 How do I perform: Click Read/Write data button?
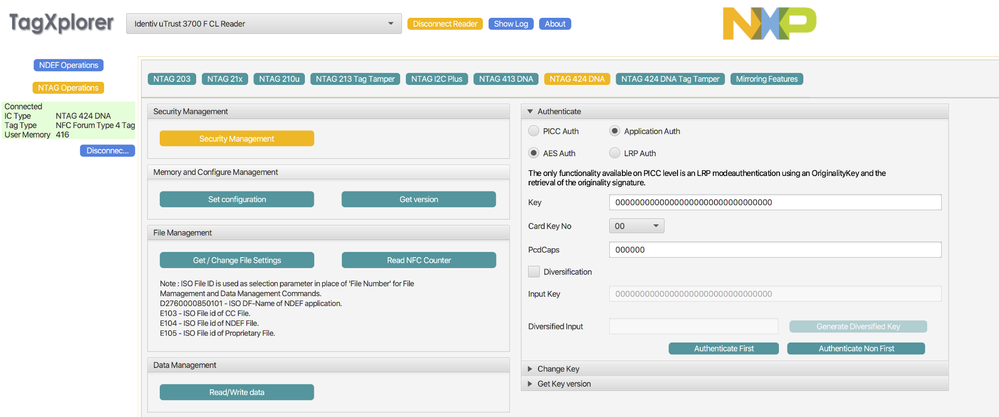coord(237,392)
